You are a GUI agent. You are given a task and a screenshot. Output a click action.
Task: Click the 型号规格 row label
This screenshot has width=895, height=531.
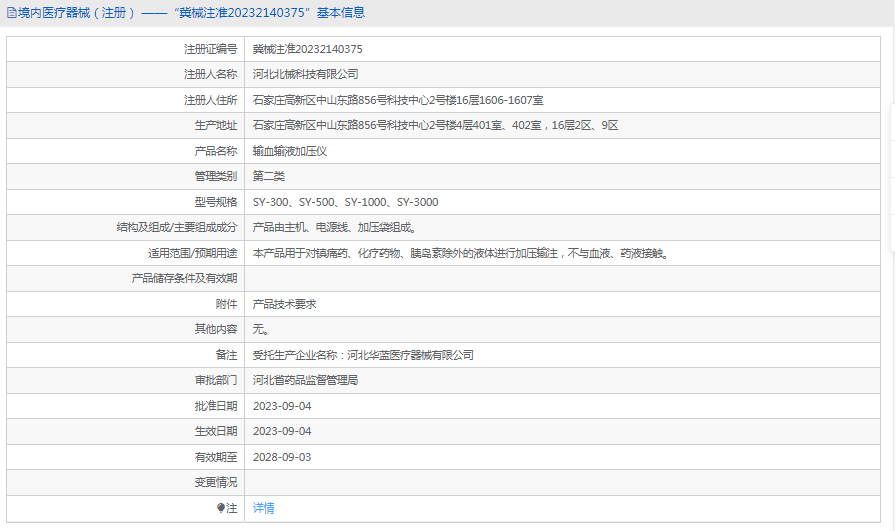click(215, 202)
